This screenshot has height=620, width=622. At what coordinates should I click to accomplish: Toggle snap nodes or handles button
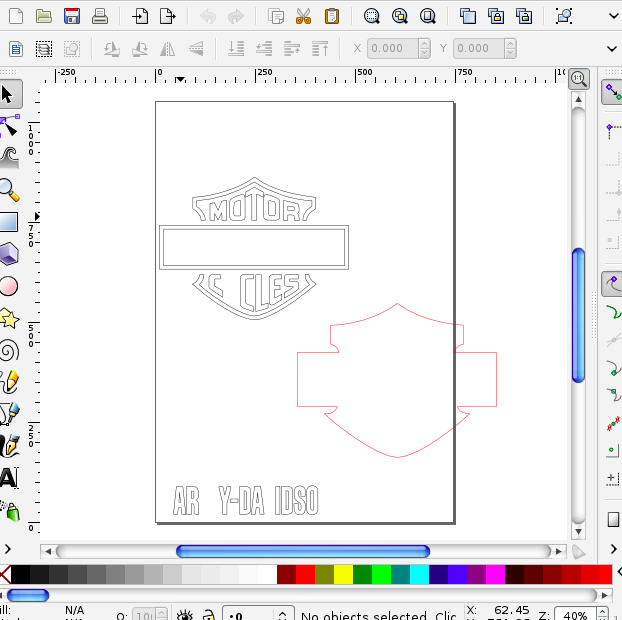[x=613, y=284]
